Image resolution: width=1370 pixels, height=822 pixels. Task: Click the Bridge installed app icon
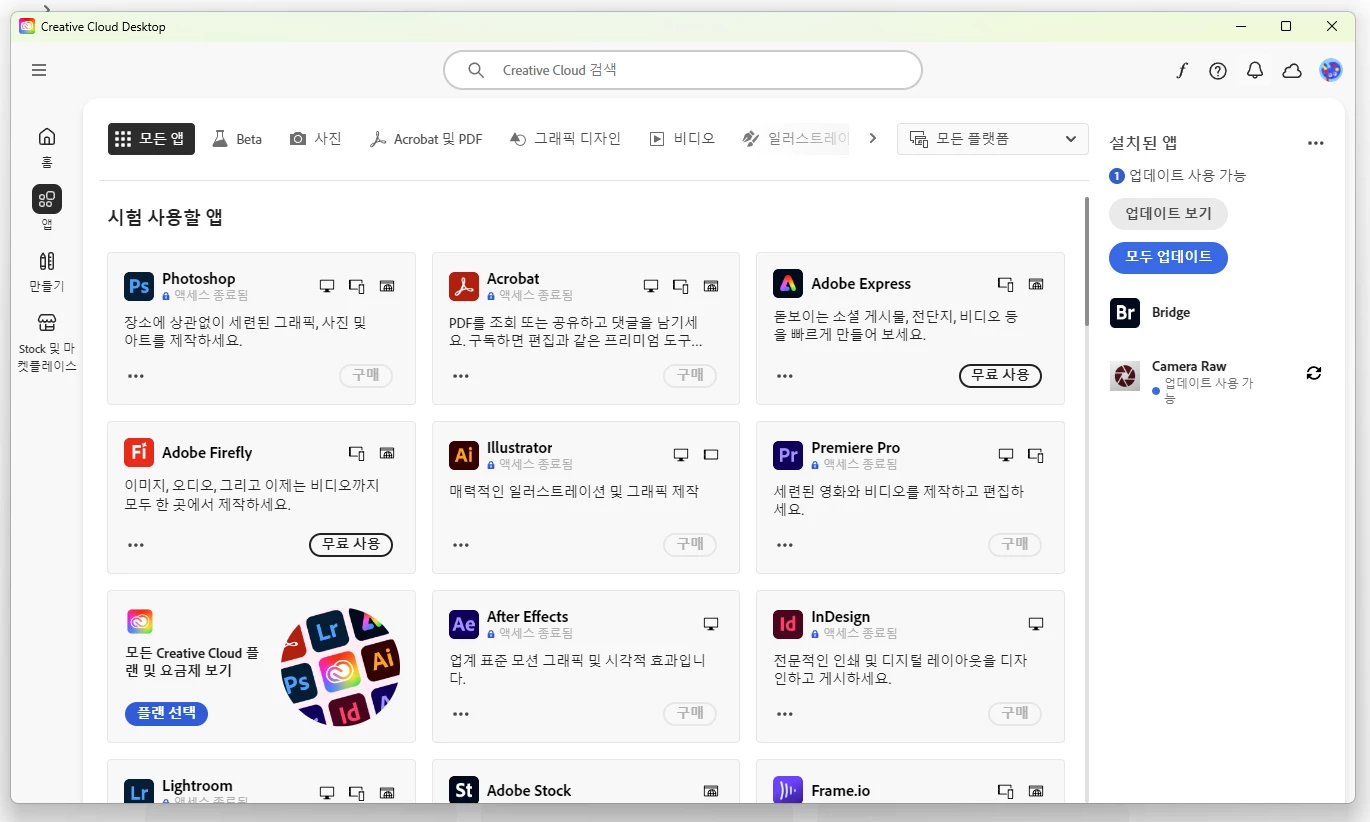[1125, 313]
